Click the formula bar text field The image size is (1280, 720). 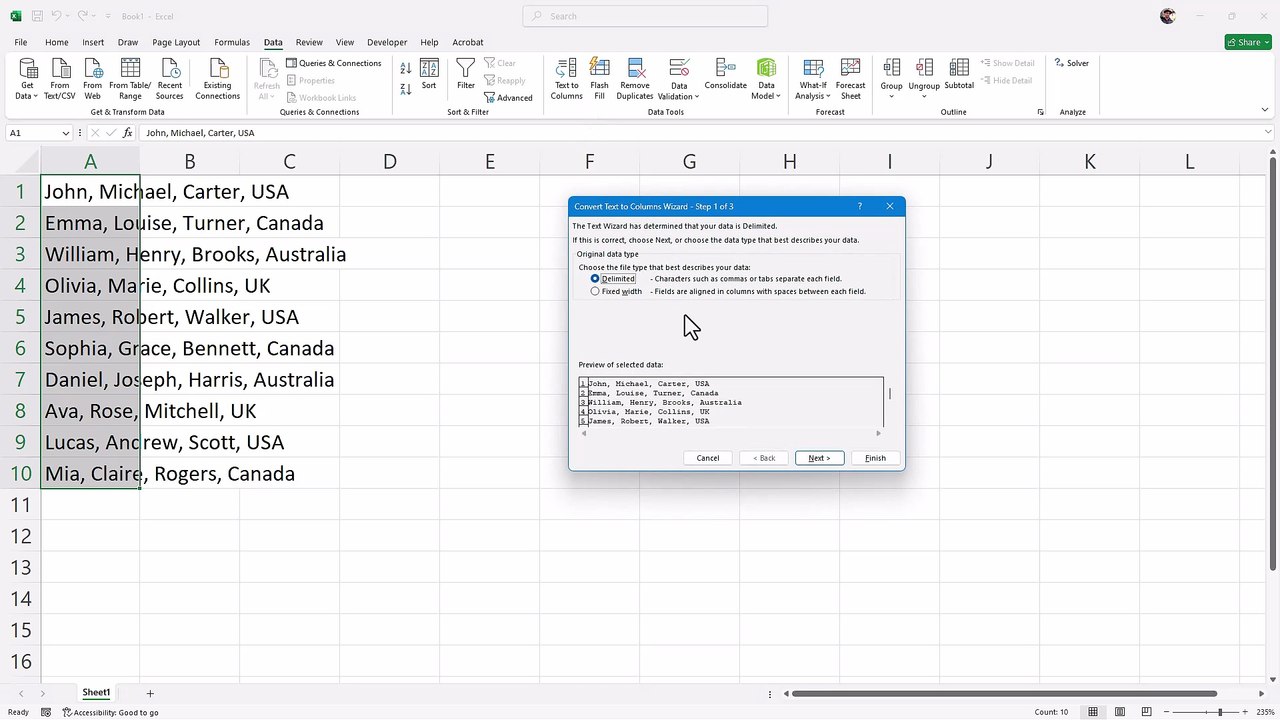[700, 133]
